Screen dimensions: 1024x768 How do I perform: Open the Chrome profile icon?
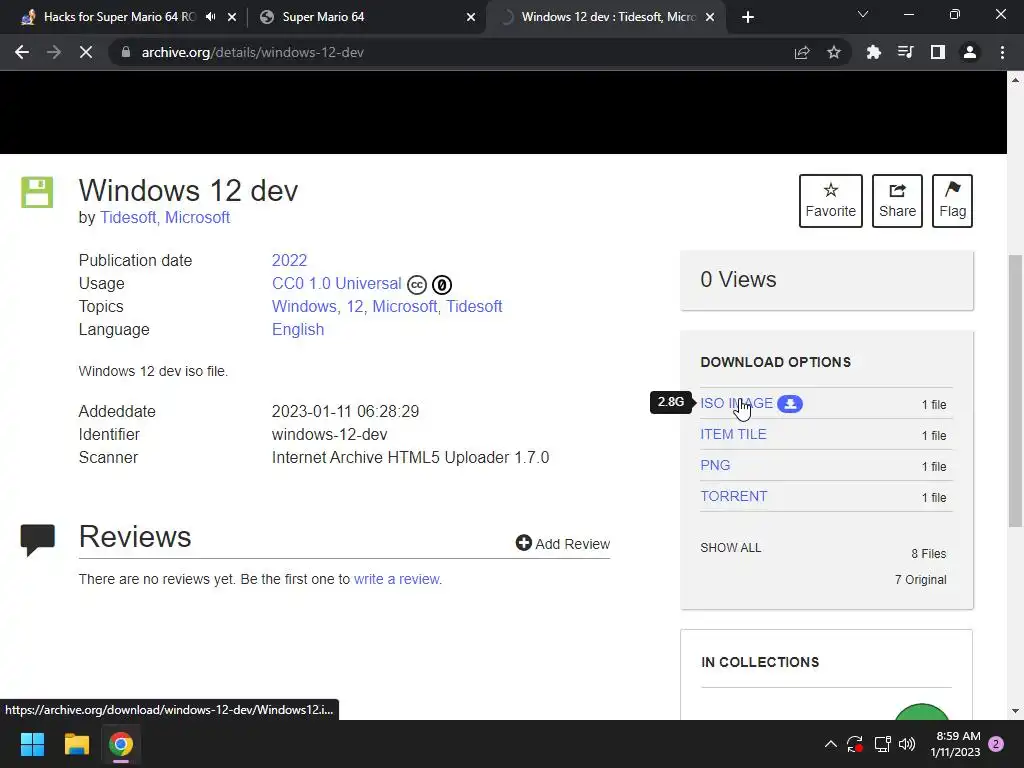970,52
